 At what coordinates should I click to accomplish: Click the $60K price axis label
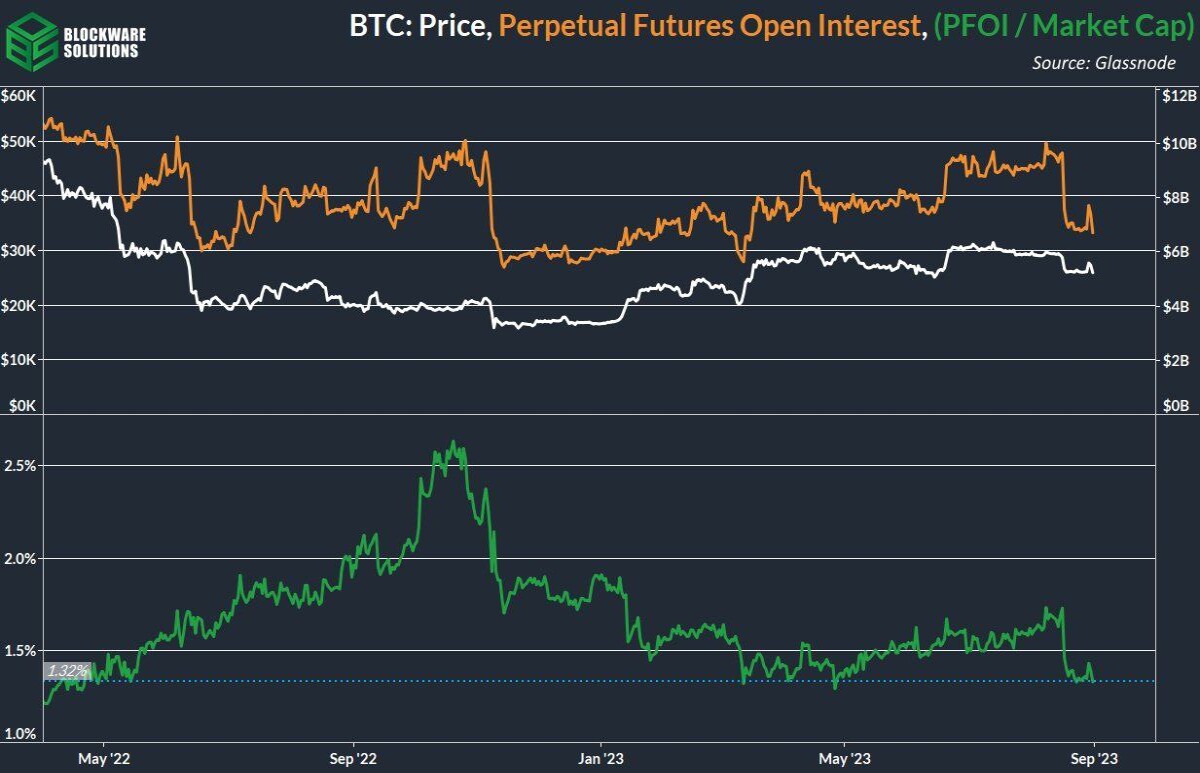click(19, 97)
